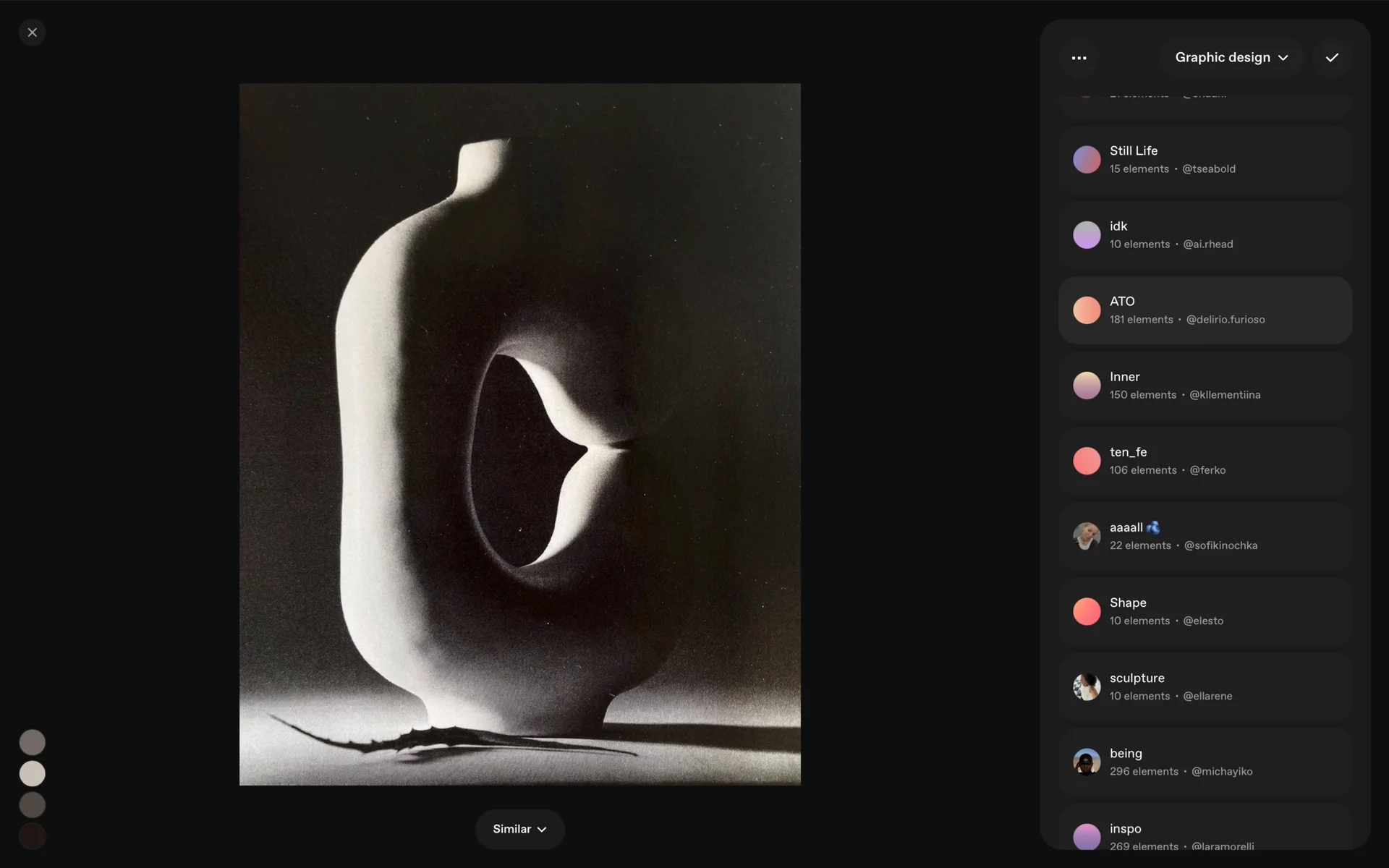Click the vase photograph preview
This screenshot has width=1389, height=868.
[x=519, y=434]
